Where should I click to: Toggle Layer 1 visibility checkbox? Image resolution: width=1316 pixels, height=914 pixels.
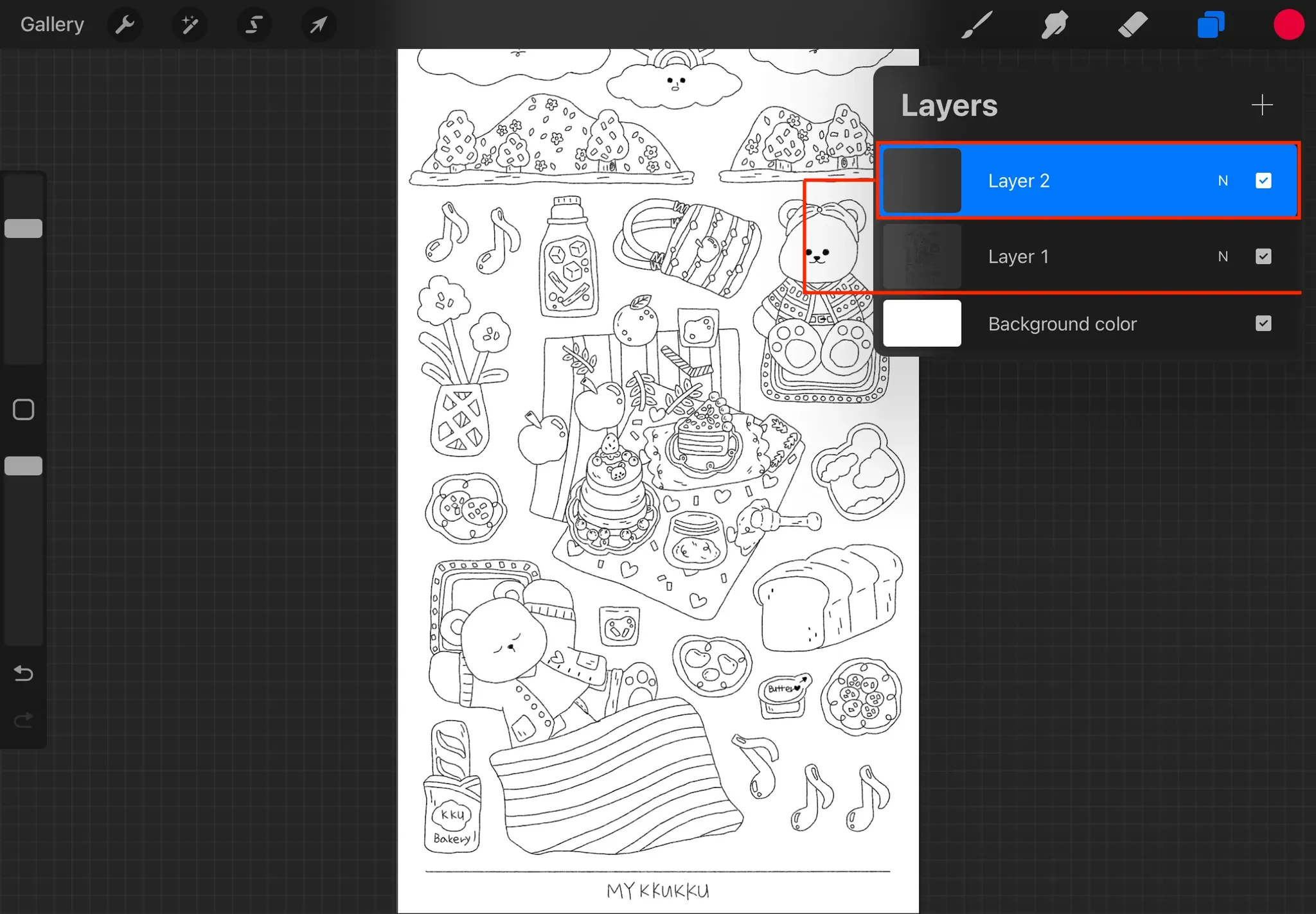click(x=1263, y=256)
